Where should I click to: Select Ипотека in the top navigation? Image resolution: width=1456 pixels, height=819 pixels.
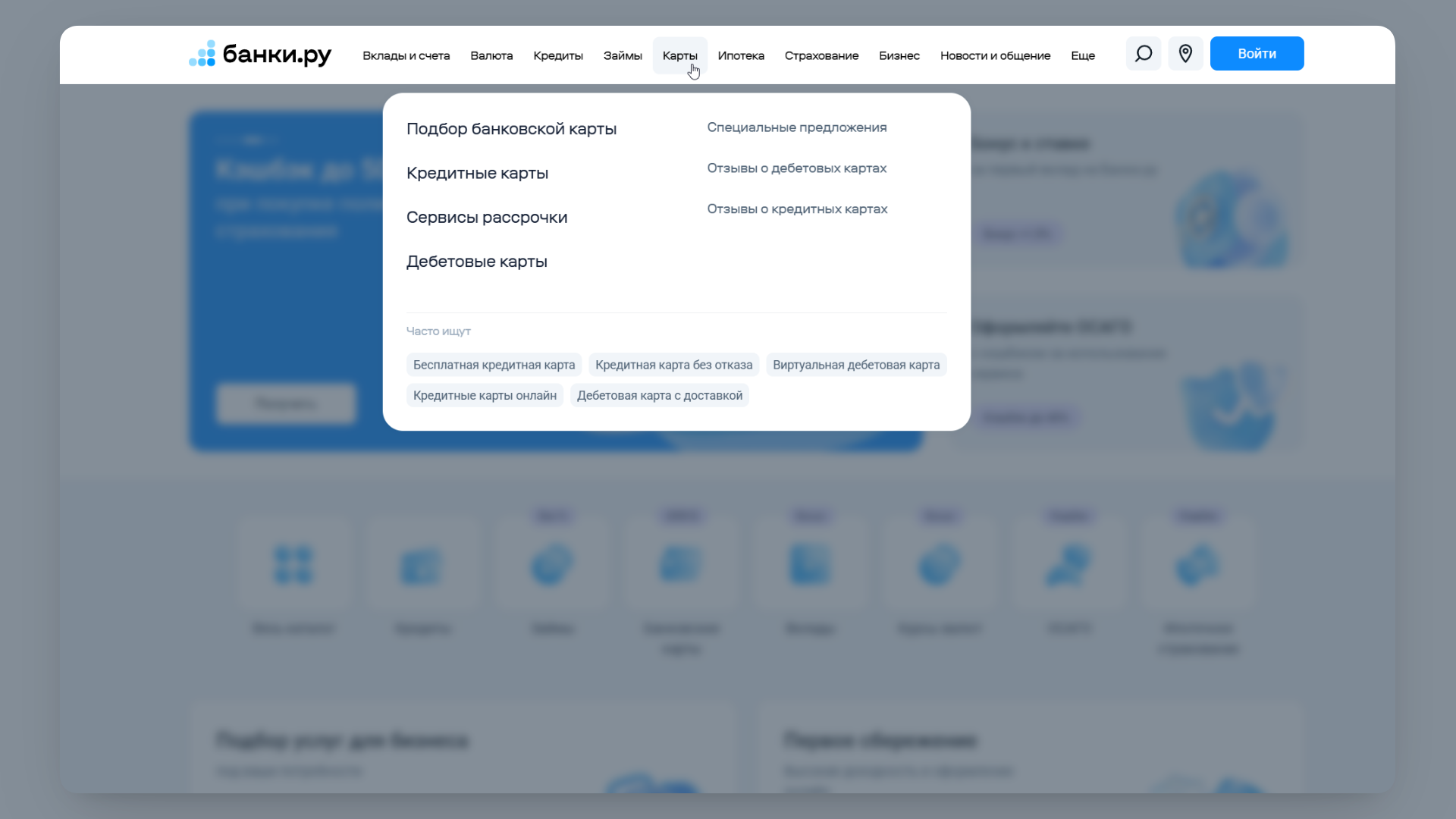pyautogui.click(x=740, y=55)
